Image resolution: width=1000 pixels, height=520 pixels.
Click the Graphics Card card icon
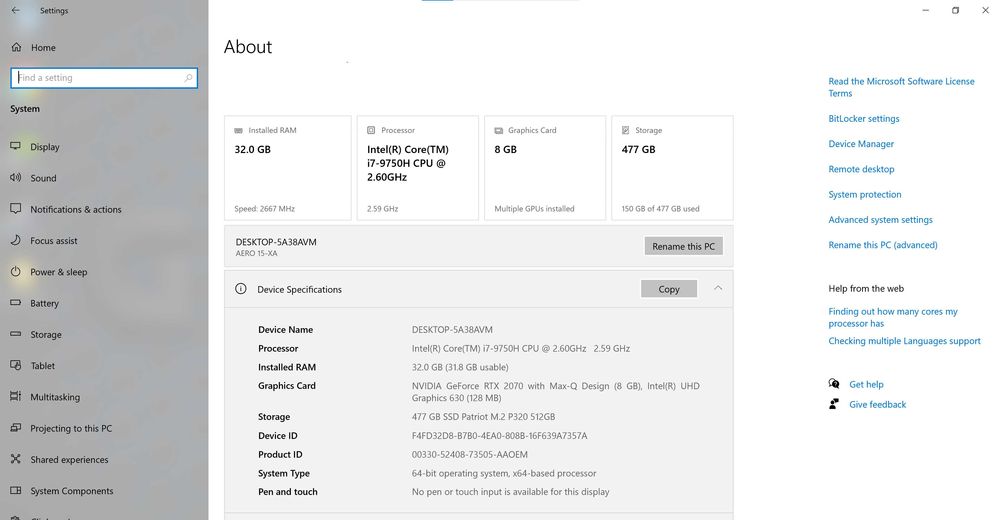pyautogui.click(x=499, y=130)
